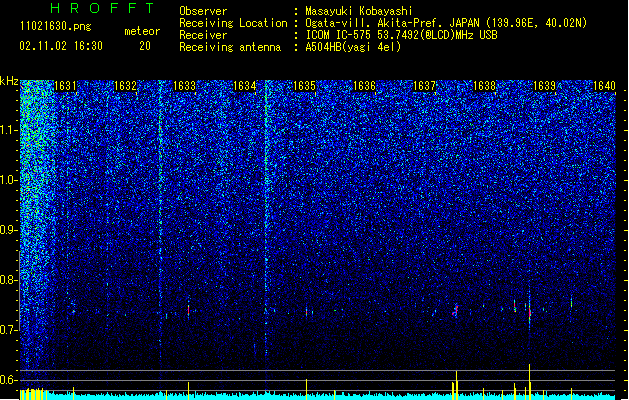Click the 1635 time marker
629x400 pixels.
(x=304, y=86)
